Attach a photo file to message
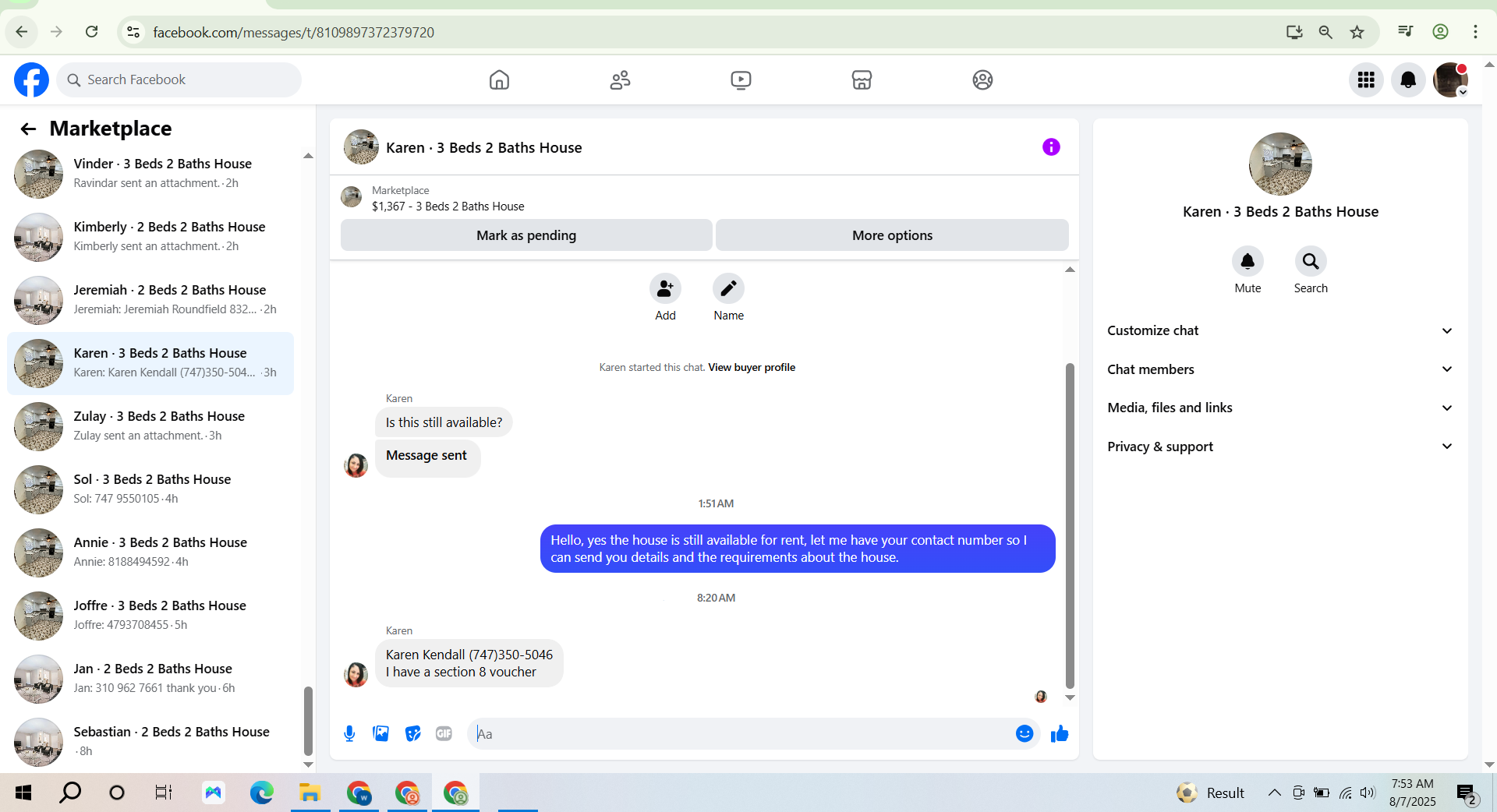 (380, 733)
